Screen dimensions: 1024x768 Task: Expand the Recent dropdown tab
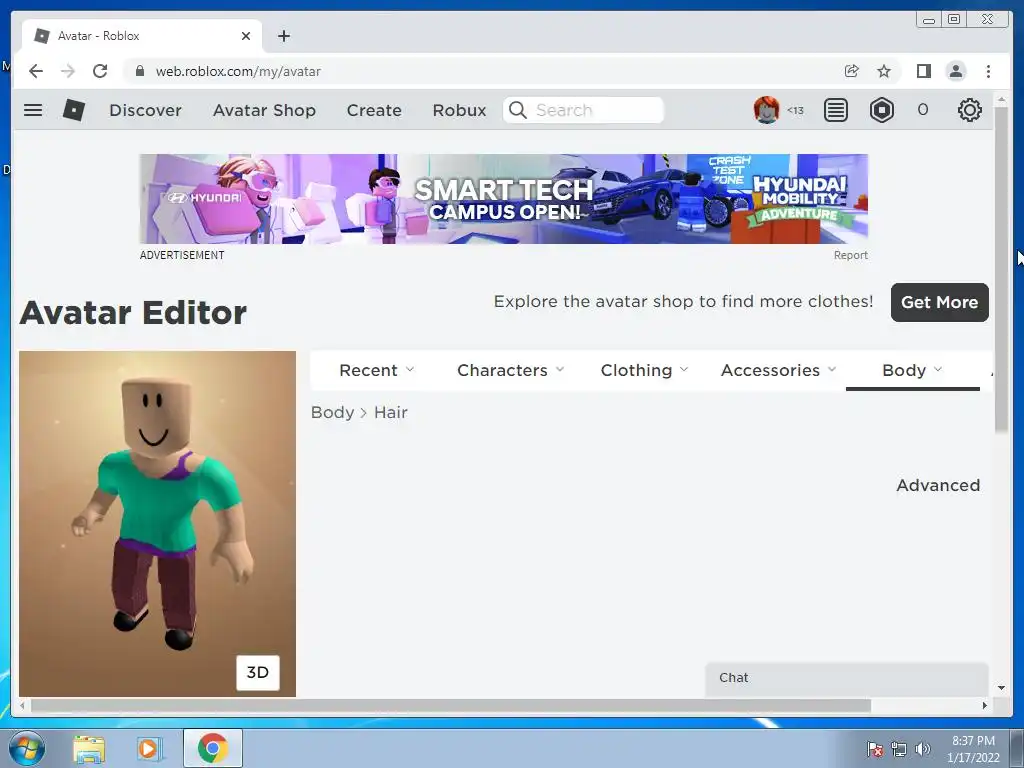[376, 370]
